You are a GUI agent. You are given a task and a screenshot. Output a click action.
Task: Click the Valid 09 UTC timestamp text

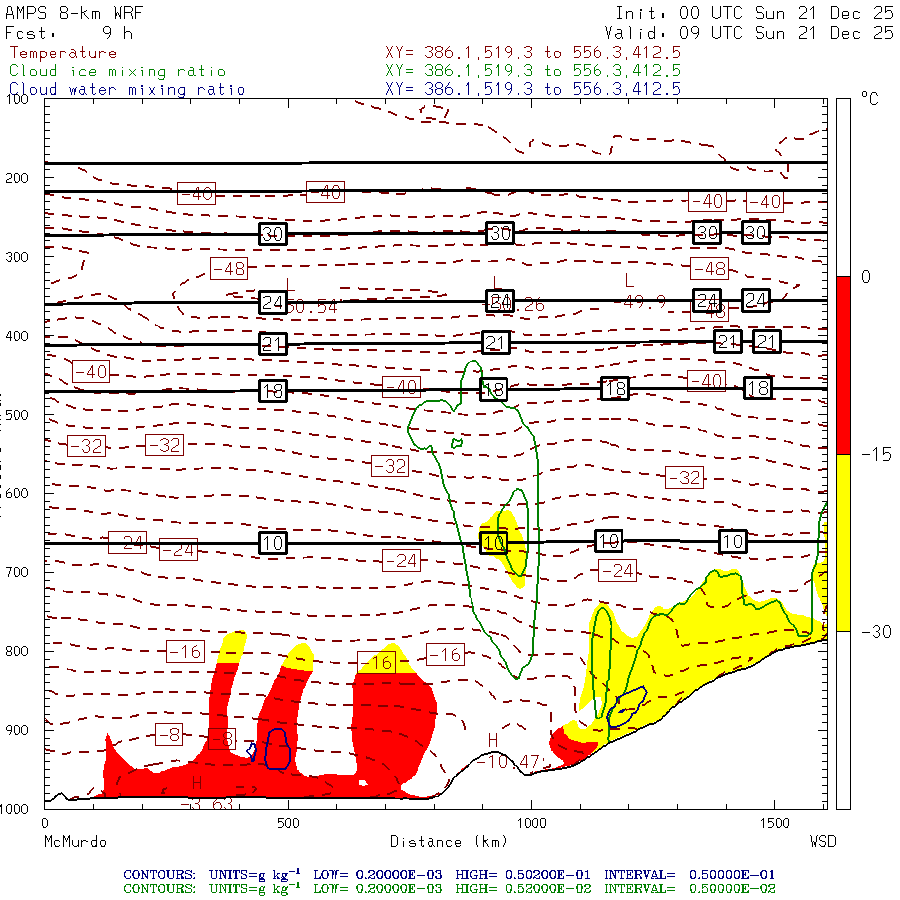pos(754,32)
